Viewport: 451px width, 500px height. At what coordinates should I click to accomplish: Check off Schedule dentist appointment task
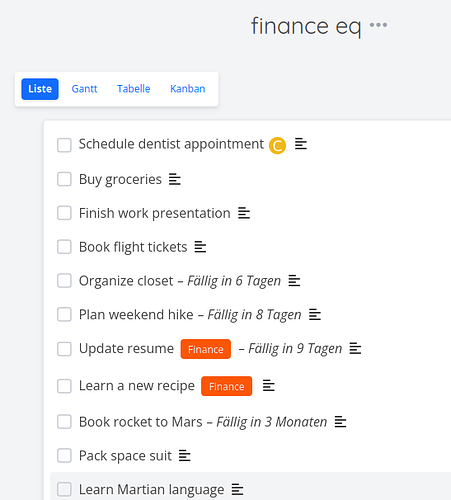pyautogui.click(x=64, y=145)
